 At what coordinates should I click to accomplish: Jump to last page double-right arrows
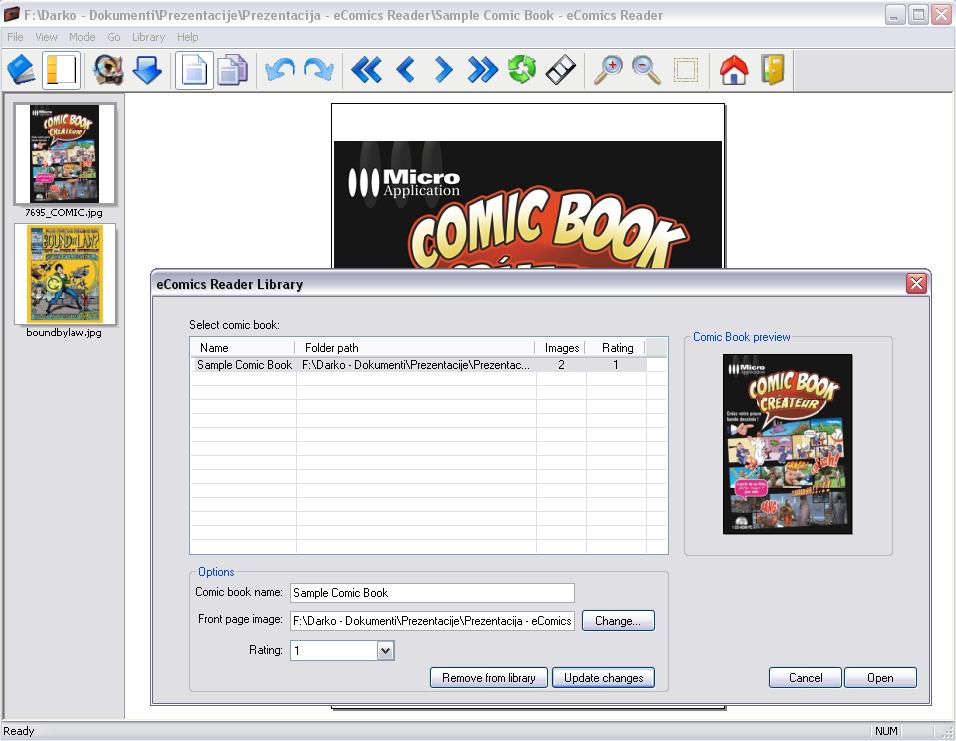click(x=483, y=70)
